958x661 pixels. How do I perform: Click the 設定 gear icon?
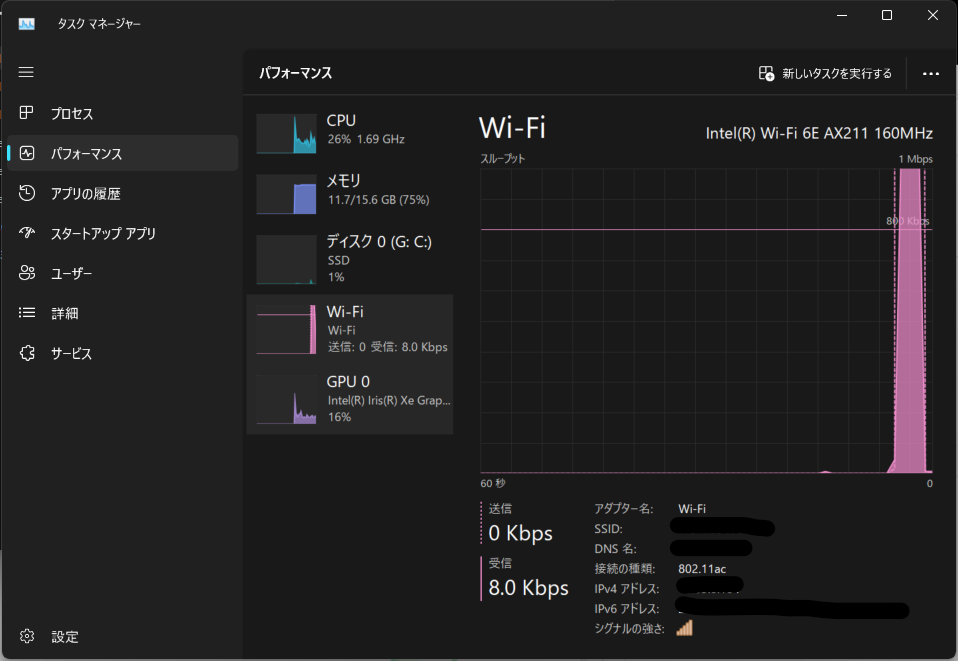[26, 636]
